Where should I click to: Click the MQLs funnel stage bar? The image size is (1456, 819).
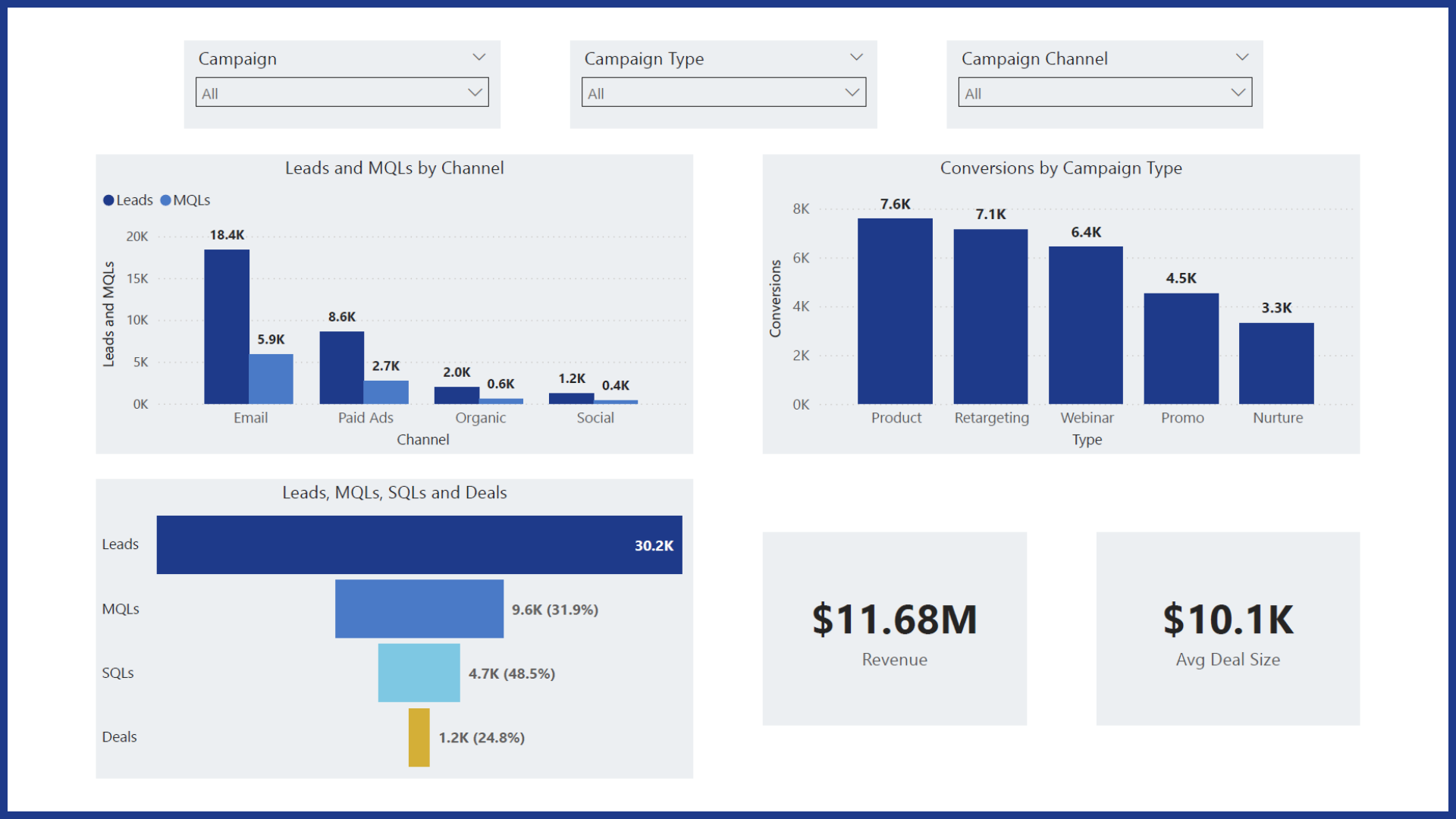tap(419, 608)
